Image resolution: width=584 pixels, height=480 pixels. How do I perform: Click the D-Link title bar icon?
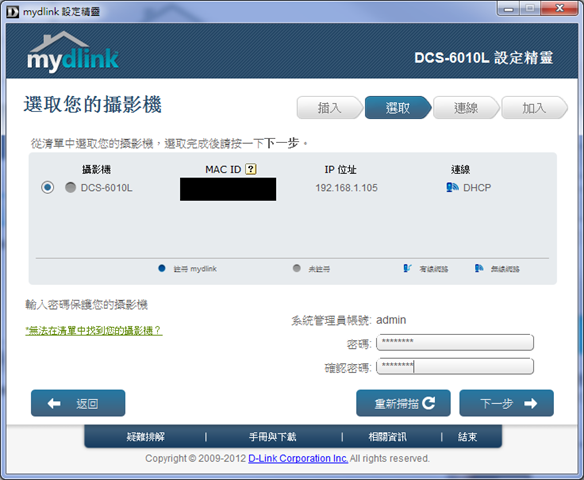coord(12,12)
